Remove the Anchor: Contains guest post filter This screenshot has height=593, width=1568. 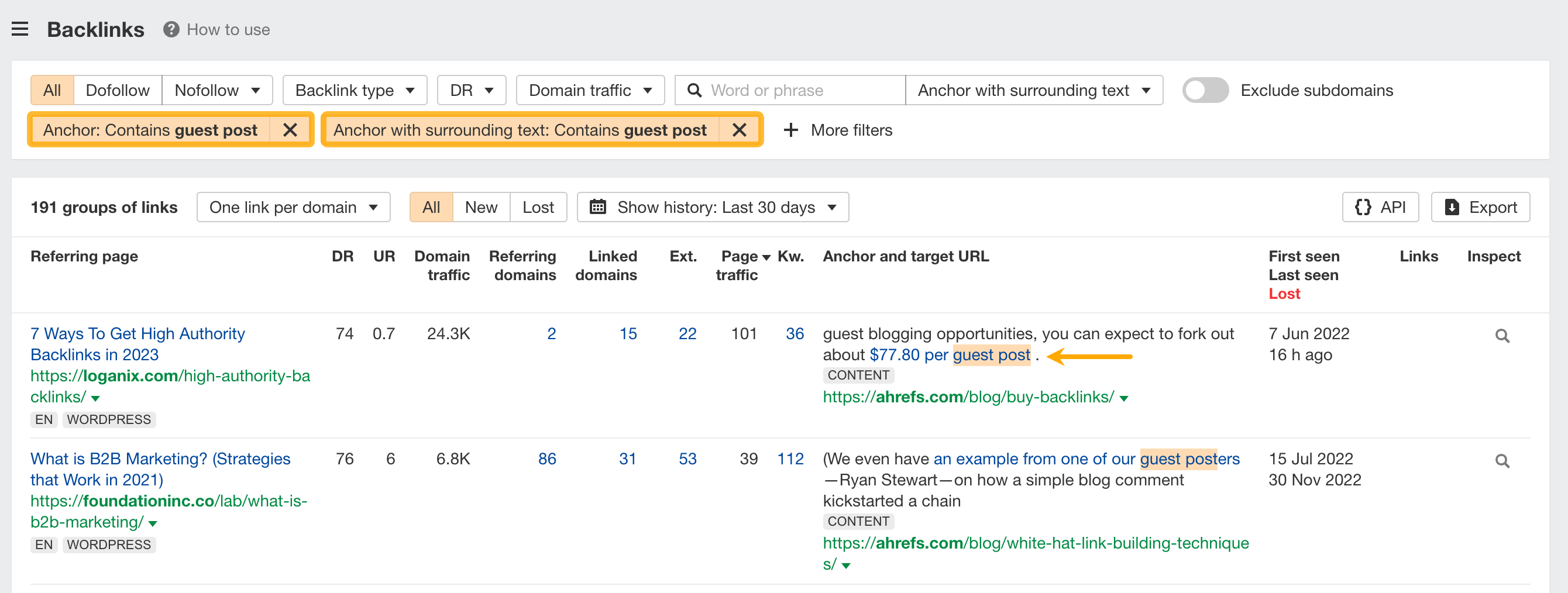pos(290,130)
